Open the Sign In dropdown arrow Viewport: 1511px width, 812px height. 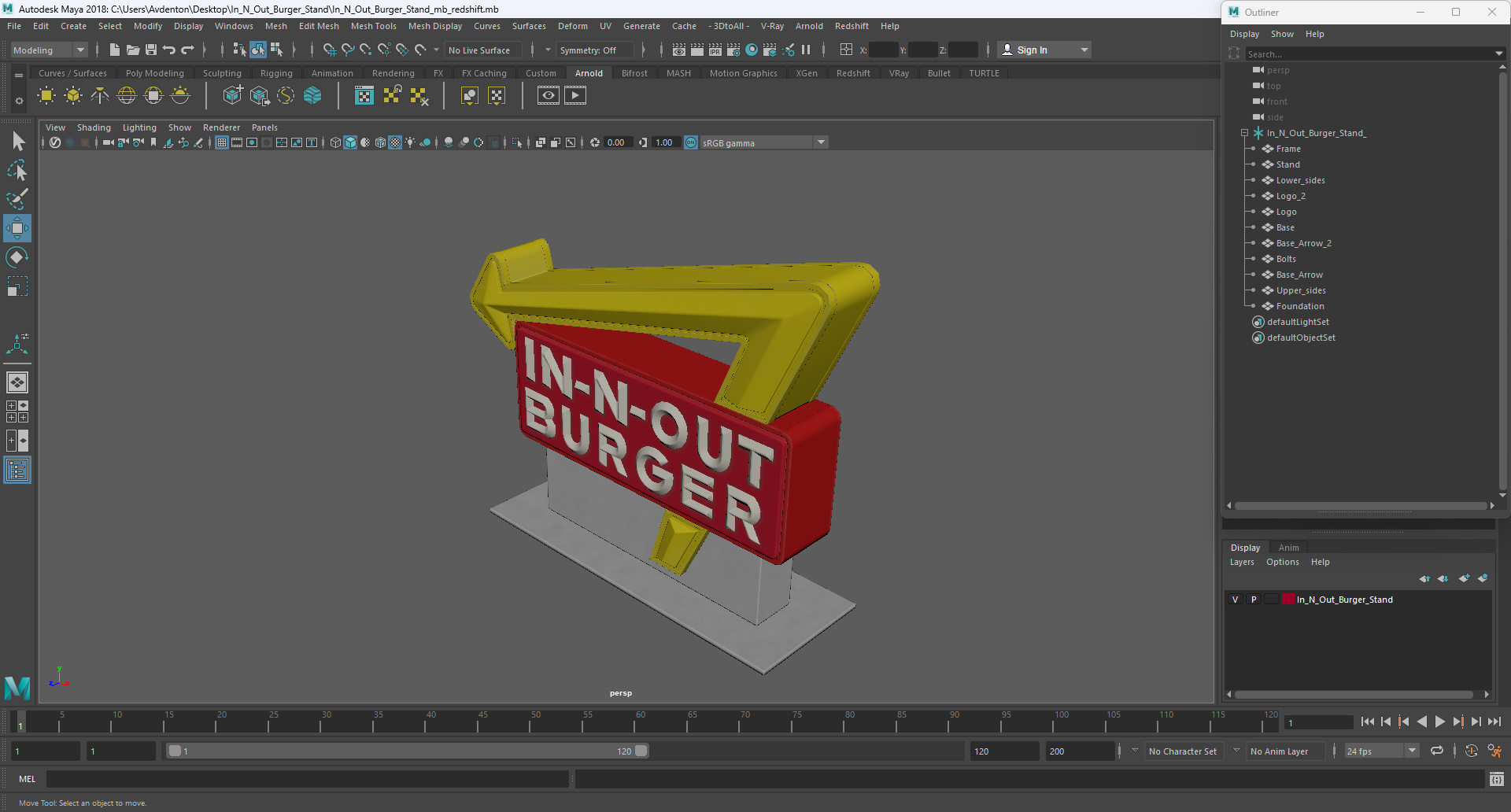(1084, 50)
